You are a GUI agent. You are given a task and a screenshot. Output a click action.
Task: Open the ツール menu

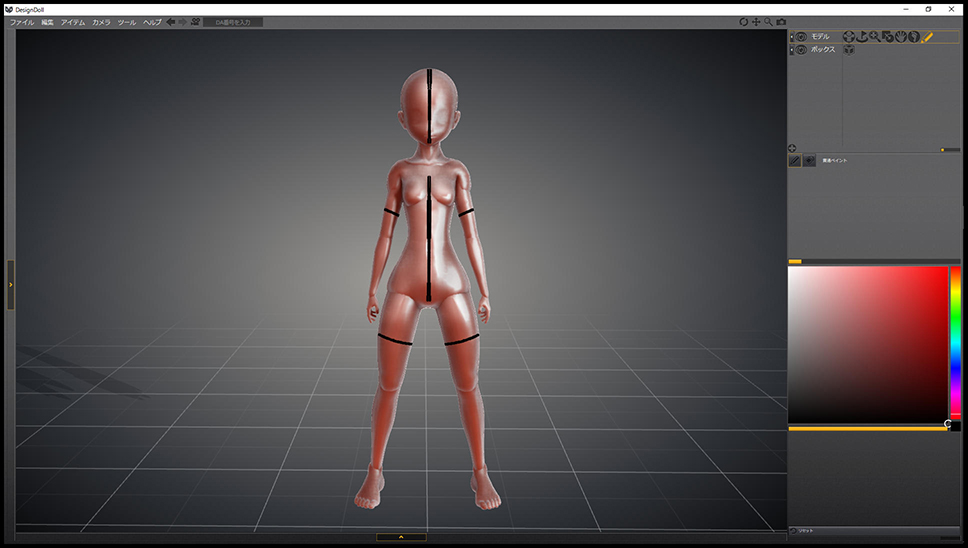[x=127, y=22]
